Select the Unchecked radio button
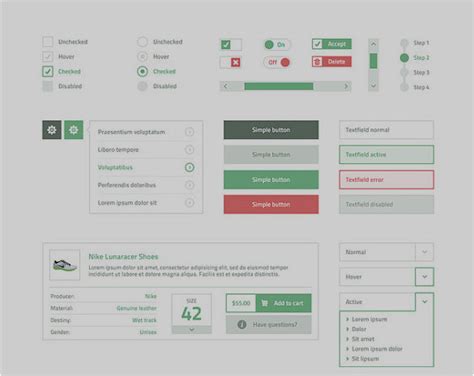474x376 pixels. point(142,42)
